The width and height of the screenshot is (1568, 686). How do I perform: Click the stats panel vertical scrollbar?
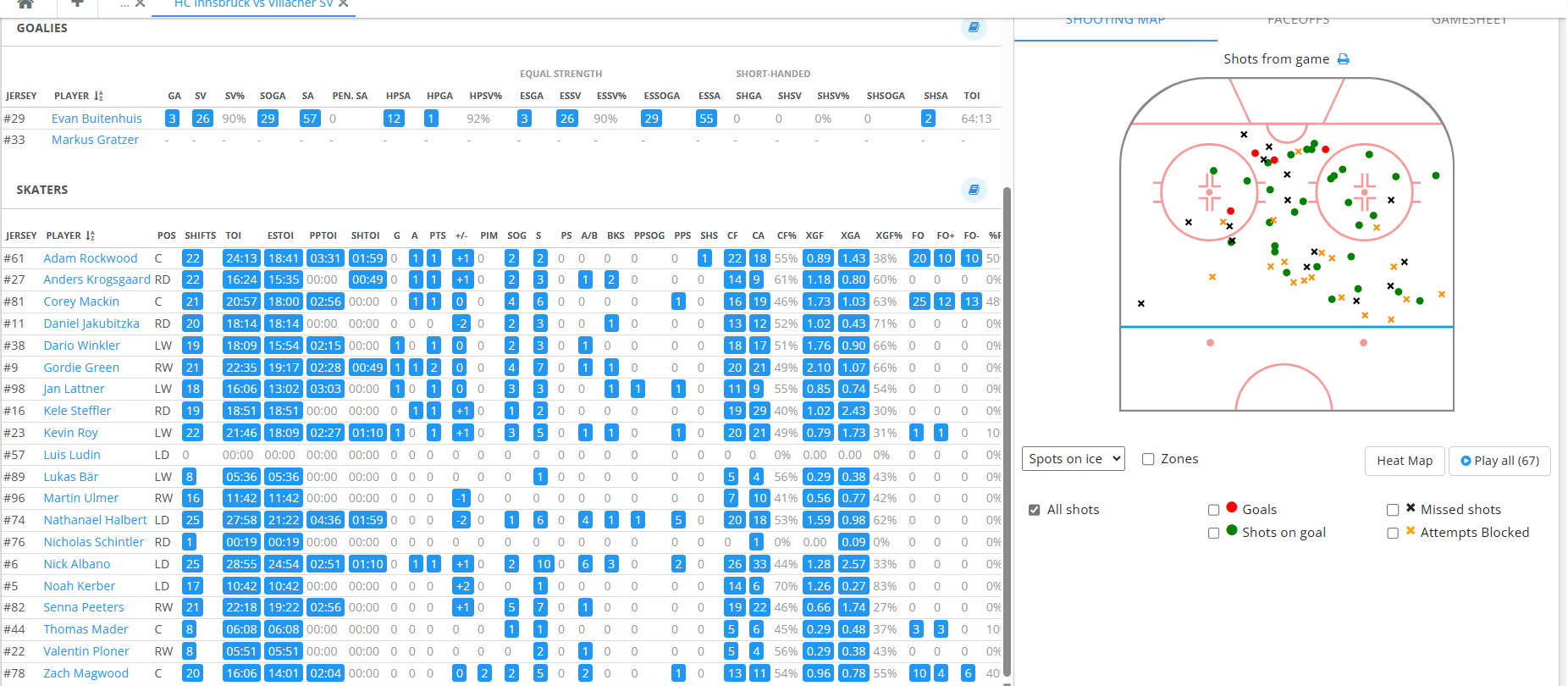1007,423
